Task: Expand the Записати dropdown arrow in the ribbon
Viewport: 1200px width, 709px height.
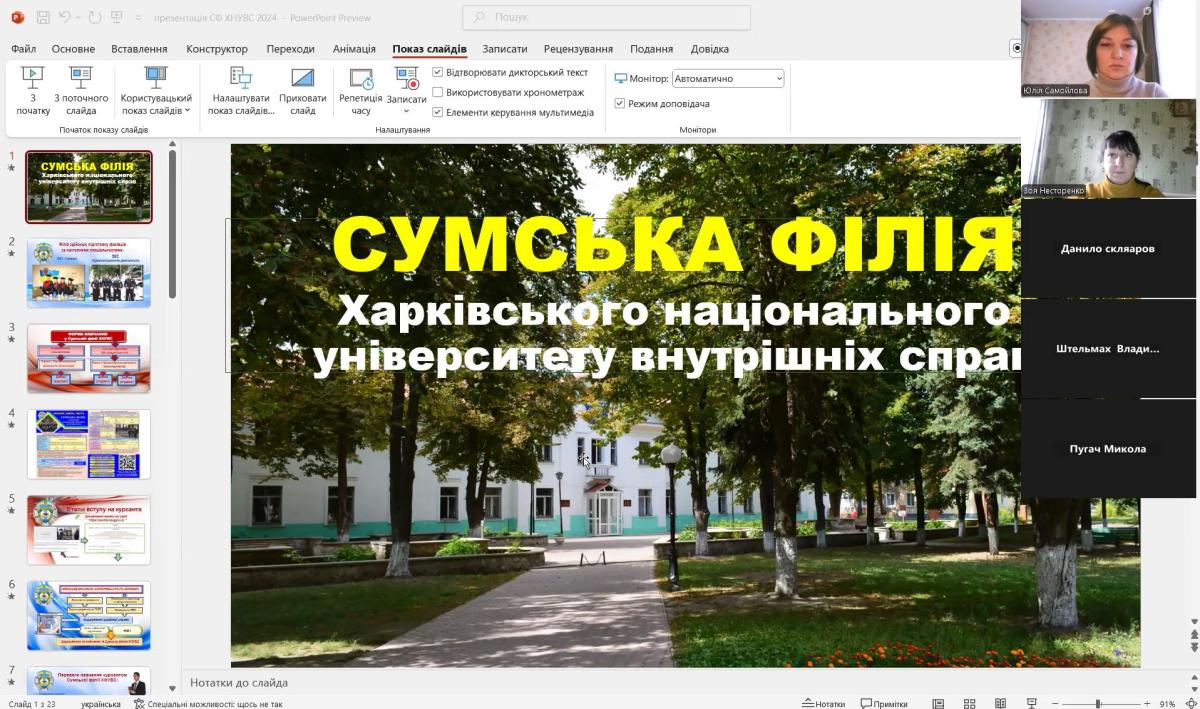Action: (x=406, y=111)
